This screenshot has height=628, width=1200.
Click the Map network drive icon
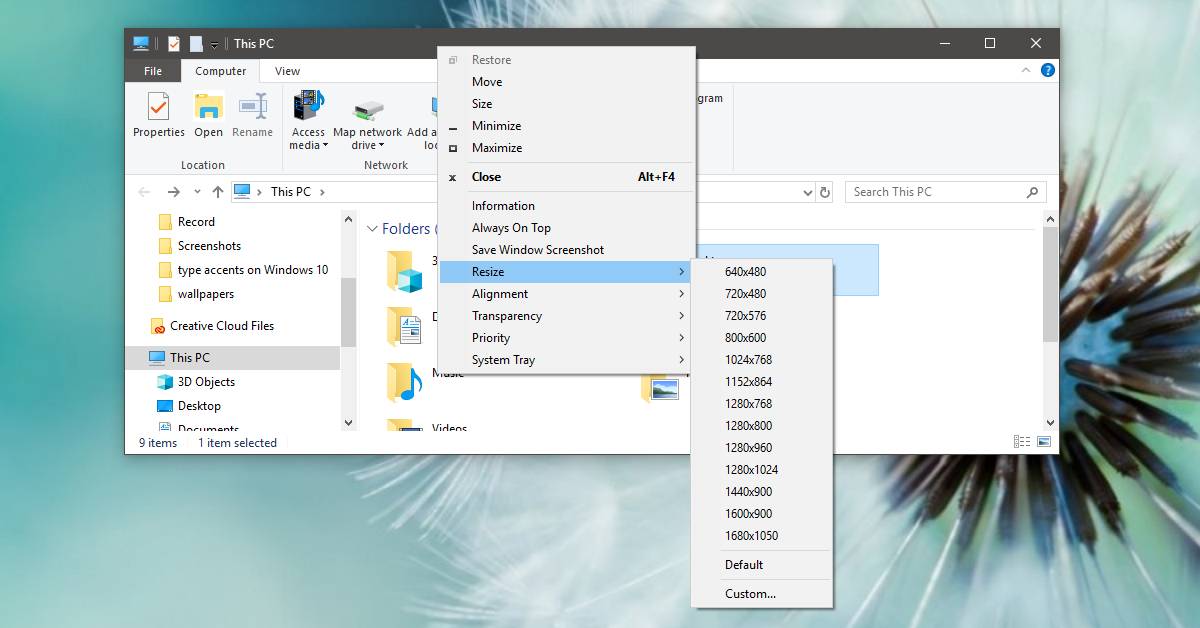pos(367,113)
